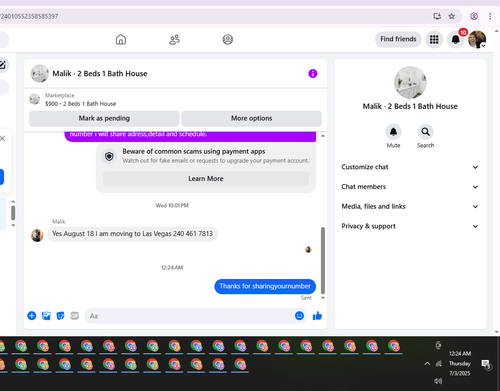The image size is (500, 391).
Task: Open the emoji picker in message box
Action: 299,315
